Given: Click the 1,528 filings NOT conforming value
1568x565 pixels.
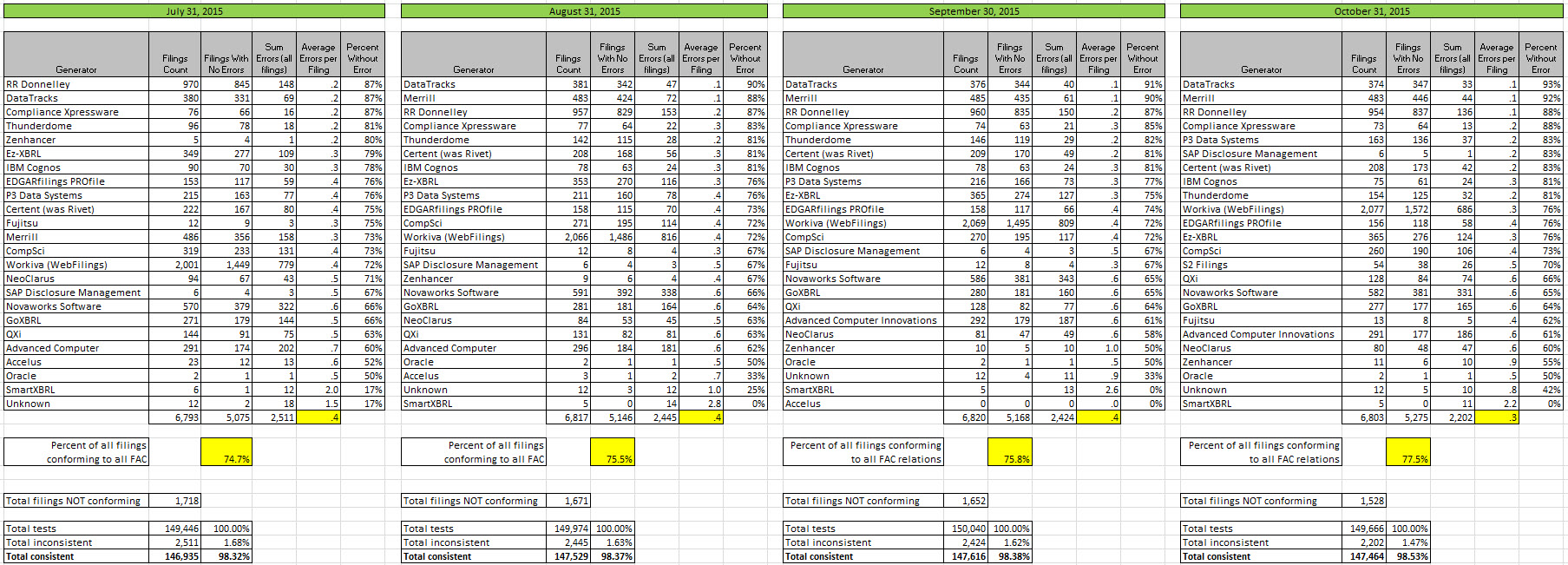Looking at the screenshot, I should (1364, 501).
